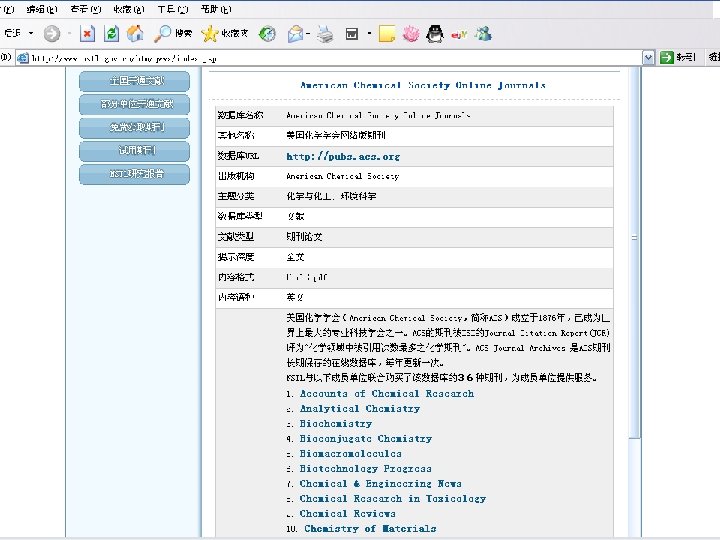Expand the Edit icon dropdown arrow

(x=369, y=33)
